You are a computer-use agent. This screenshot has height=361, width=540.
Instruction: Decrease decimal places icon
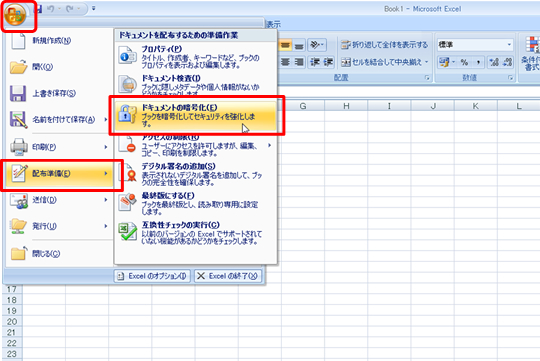[x=507, y=62]
